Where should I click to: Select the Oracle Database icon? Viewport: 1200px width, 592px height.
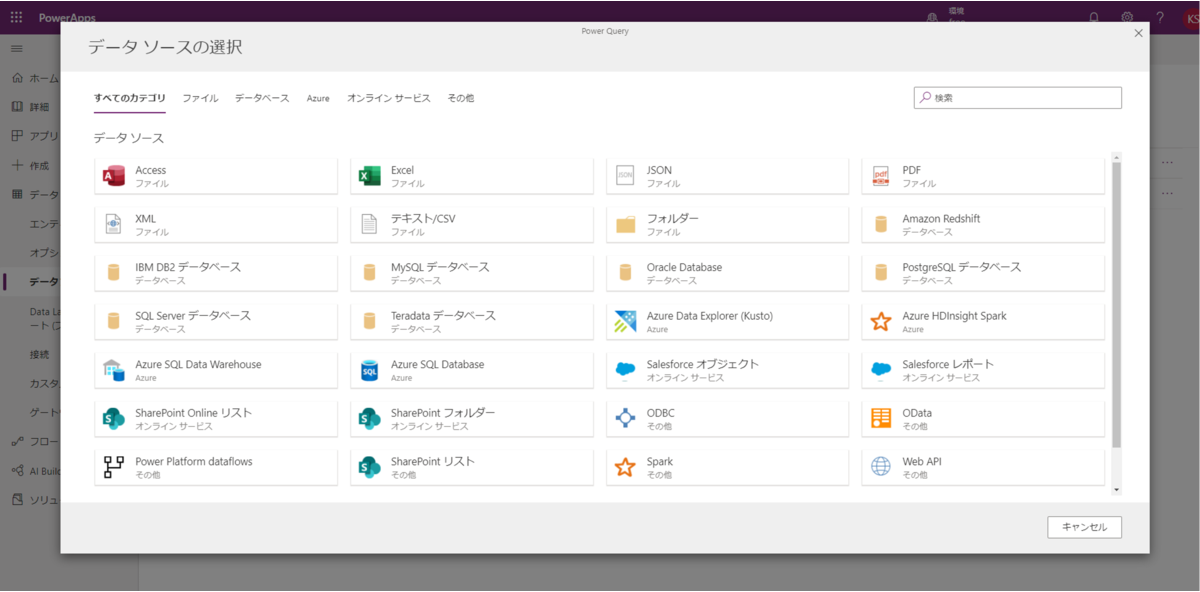[x=626, y=273]
